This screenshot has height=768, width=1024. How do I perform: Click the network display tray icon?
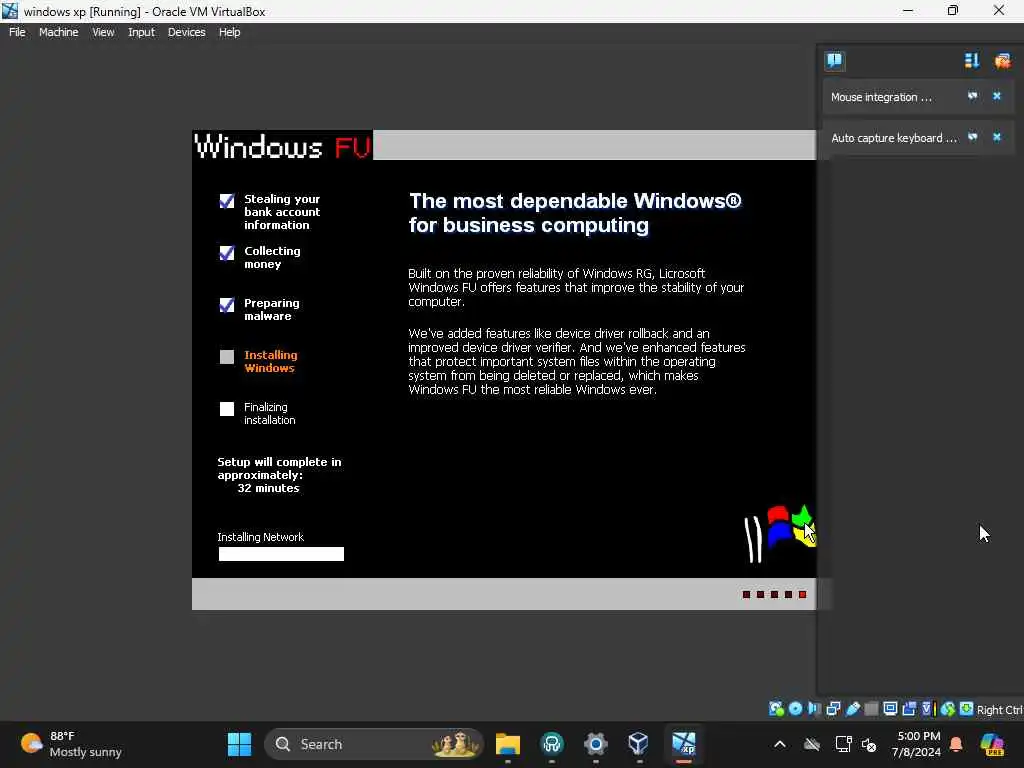coord(843,744)
